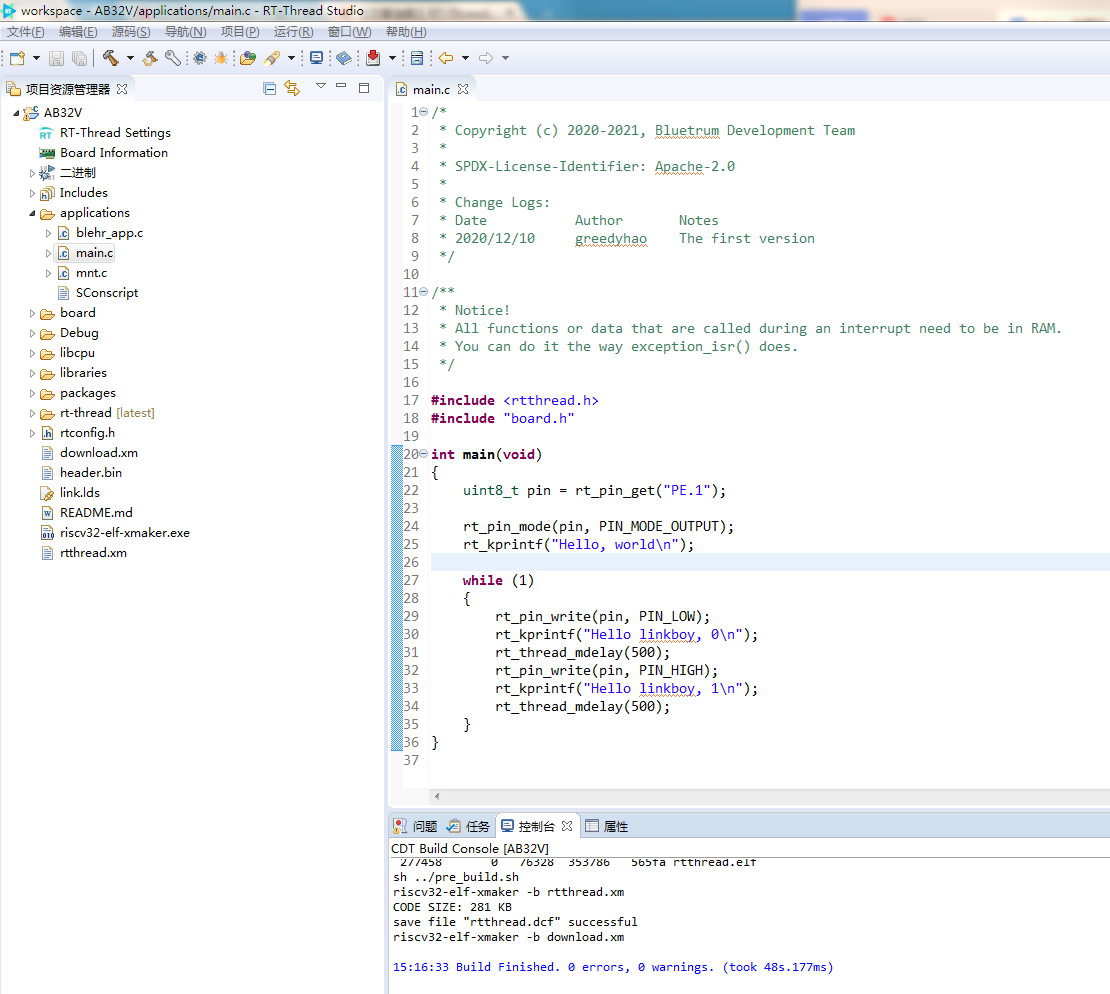Click the pen highlighter toolbar icon
This screenshot has width=1110, height=994.
pos(272,58)
